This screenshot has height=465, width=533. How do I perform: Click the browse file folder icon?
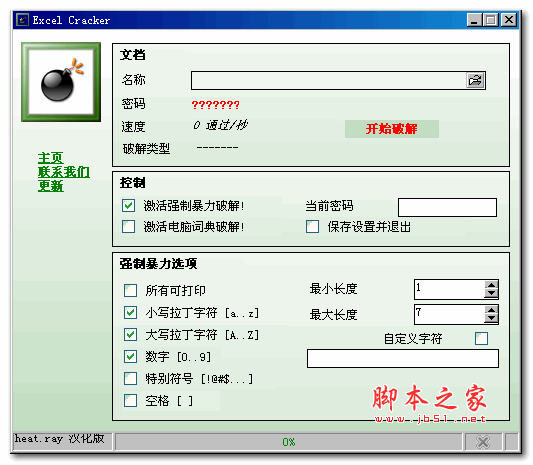tap(475, 81)
